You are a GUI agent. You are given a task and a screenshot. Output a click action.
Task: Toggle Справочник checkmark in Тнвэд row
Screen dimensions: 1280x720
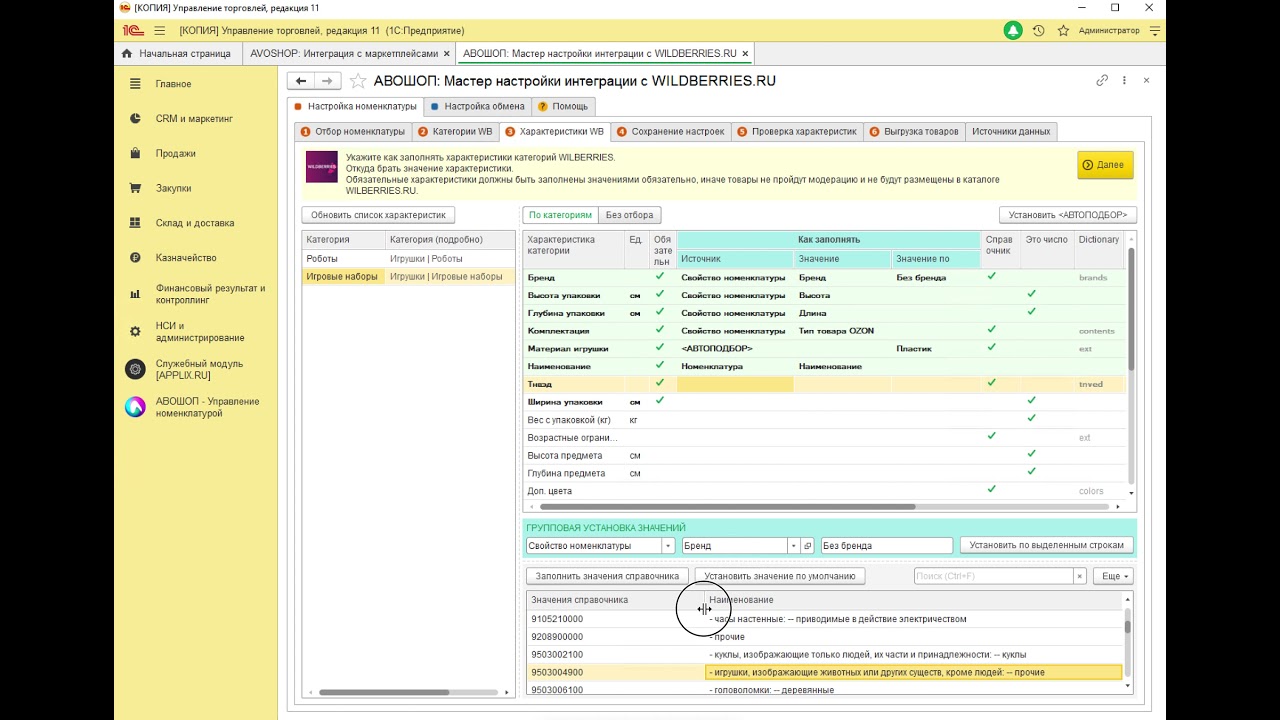click(x=992, y=384)
